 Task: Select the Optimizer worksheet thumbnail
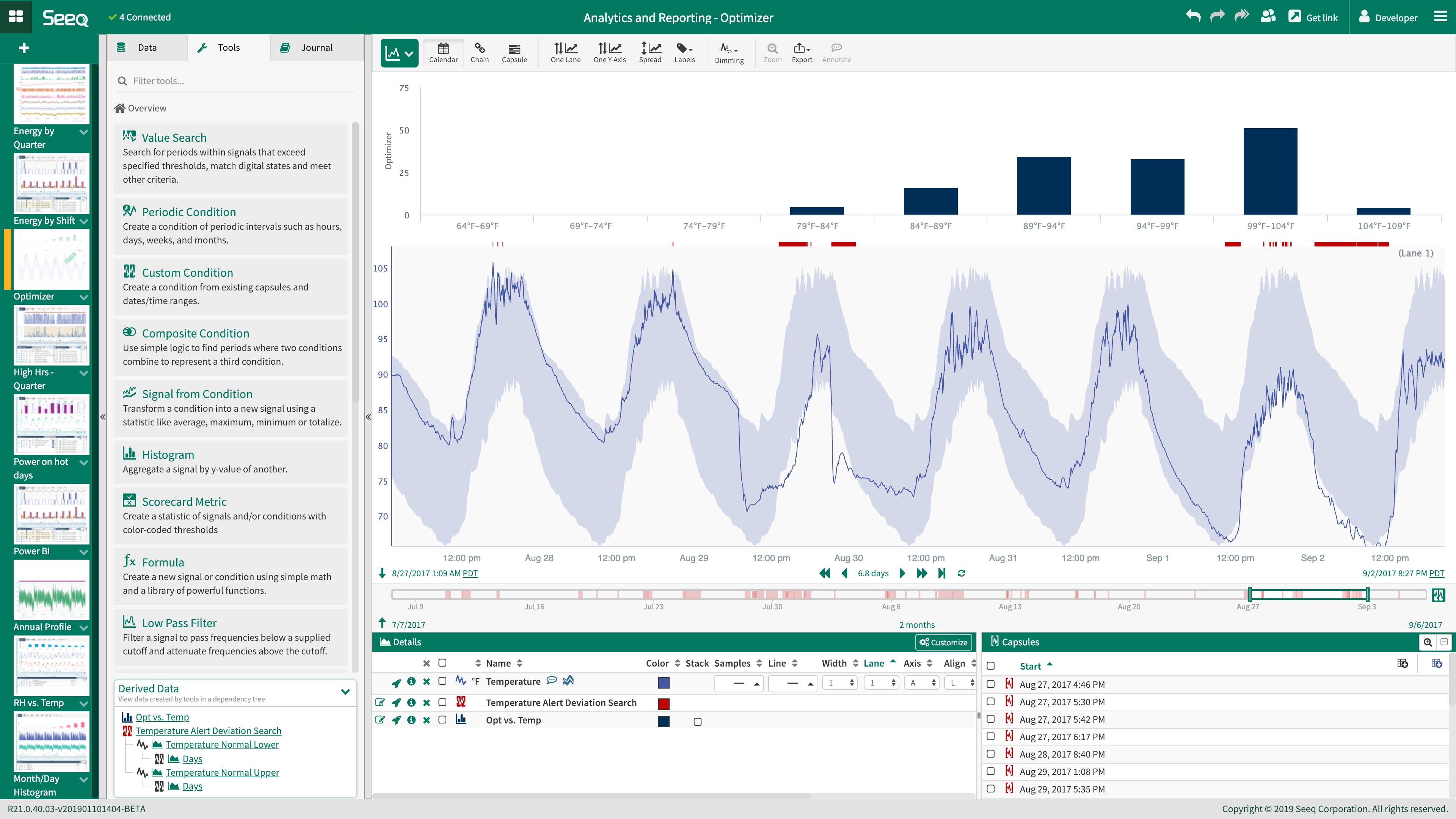(x=52, y=259)
